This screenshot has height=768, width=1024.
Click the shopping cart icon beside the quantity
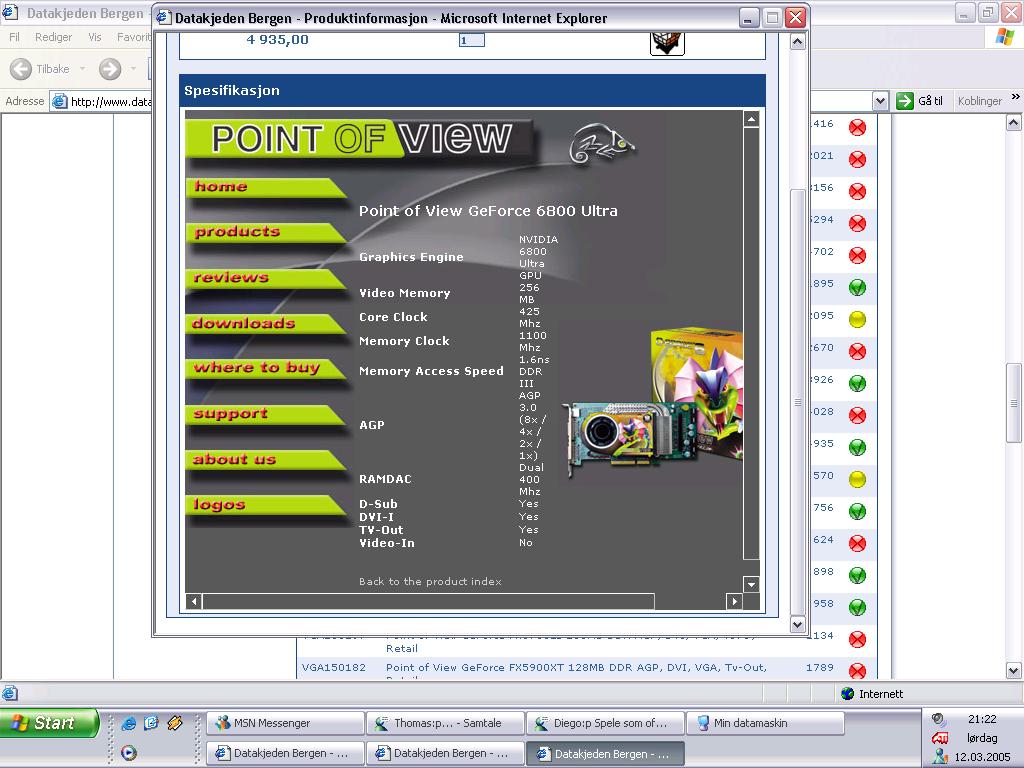pyautogui.click(x=667, y=41)
